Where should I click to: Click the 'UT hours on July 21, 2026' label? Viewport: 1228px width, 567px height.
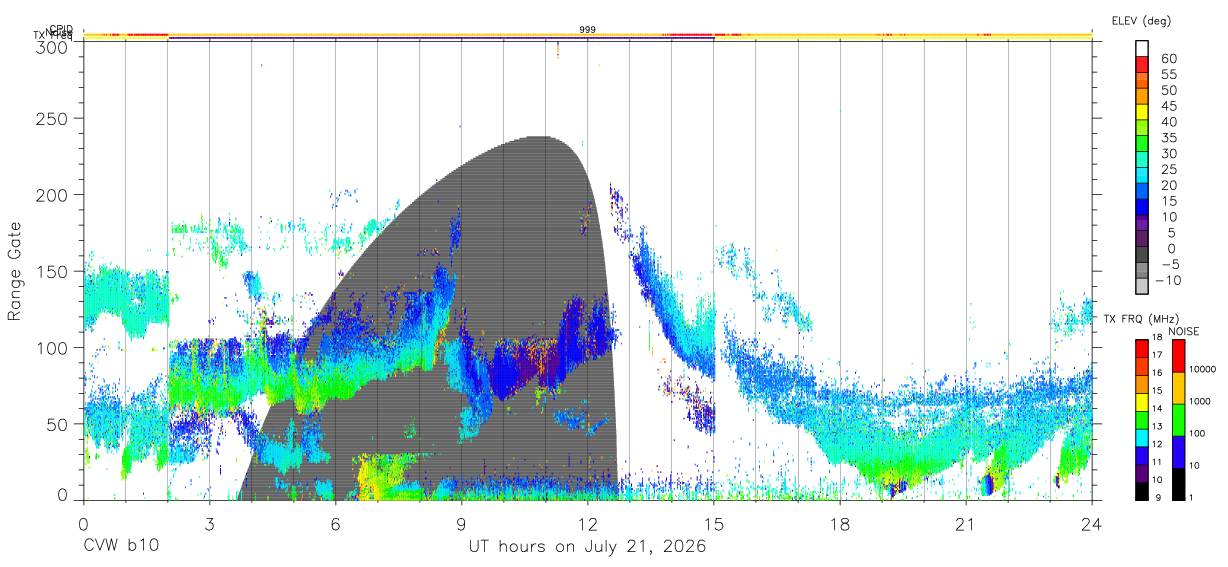588,547
